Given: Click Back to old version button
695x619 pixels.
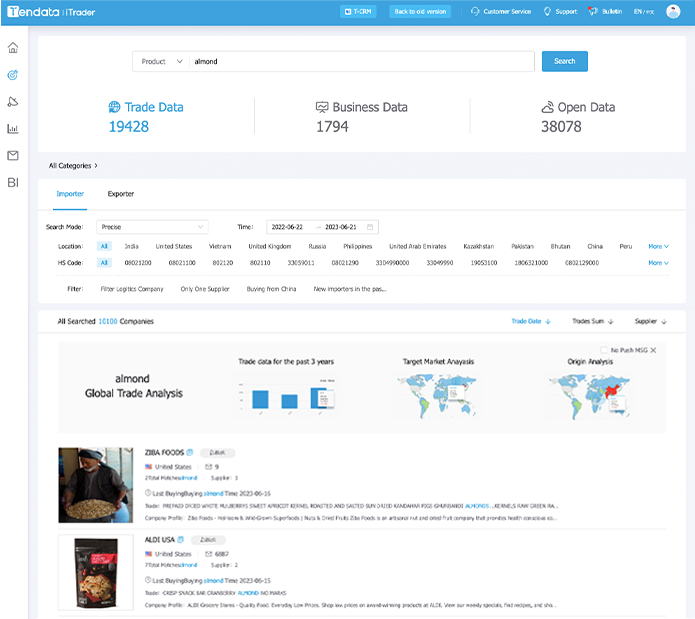Looking at the screenshot, I should [420, 11].
